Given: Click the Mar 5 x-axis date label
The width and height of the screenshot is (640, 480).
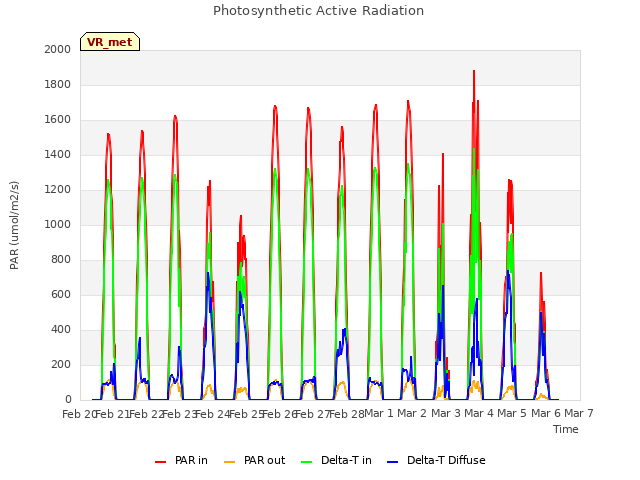Looking at the screenshot, I should tap(512, 413).
